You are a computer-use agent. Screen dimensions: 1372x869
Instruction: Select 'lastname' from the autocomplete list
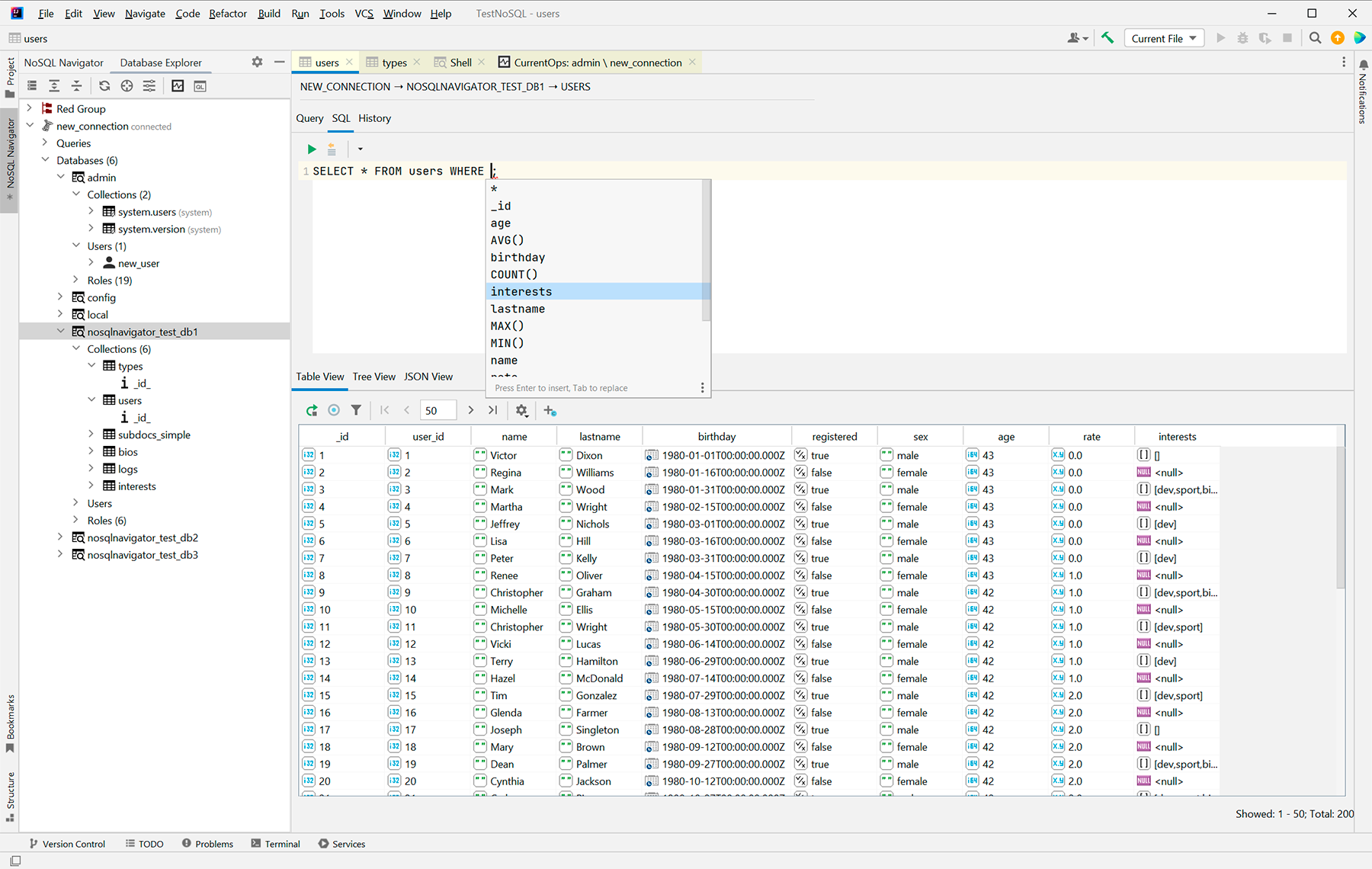click(x=518, y=309)
